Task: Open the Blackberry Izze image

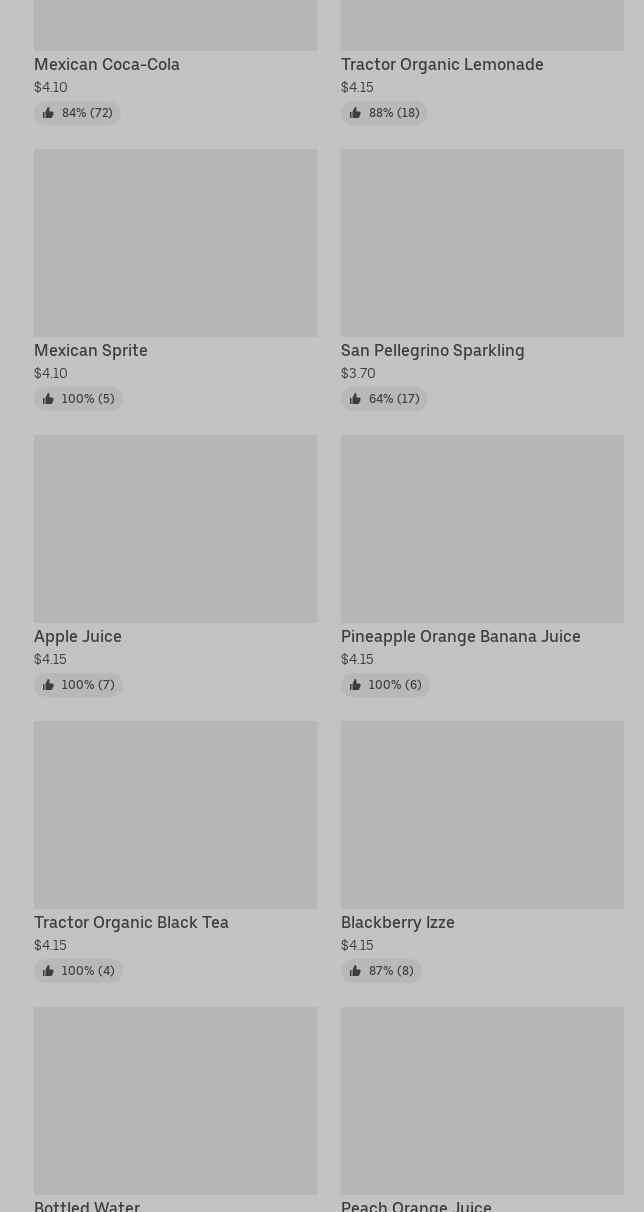Action: (x=482, y=815)
